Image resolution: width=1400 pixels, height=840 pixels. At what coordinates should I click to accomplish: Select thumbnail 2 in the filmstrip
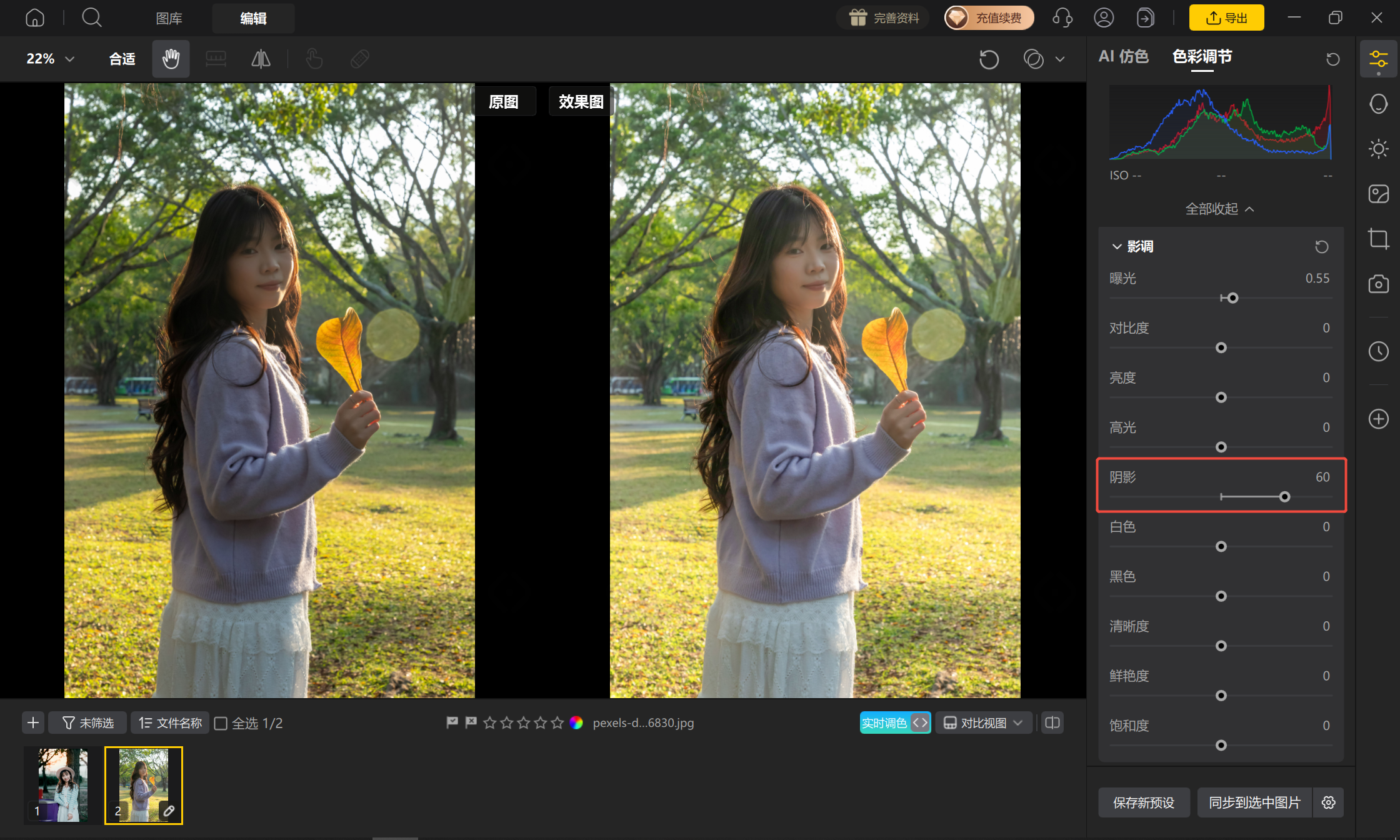(x=144, y=786)
